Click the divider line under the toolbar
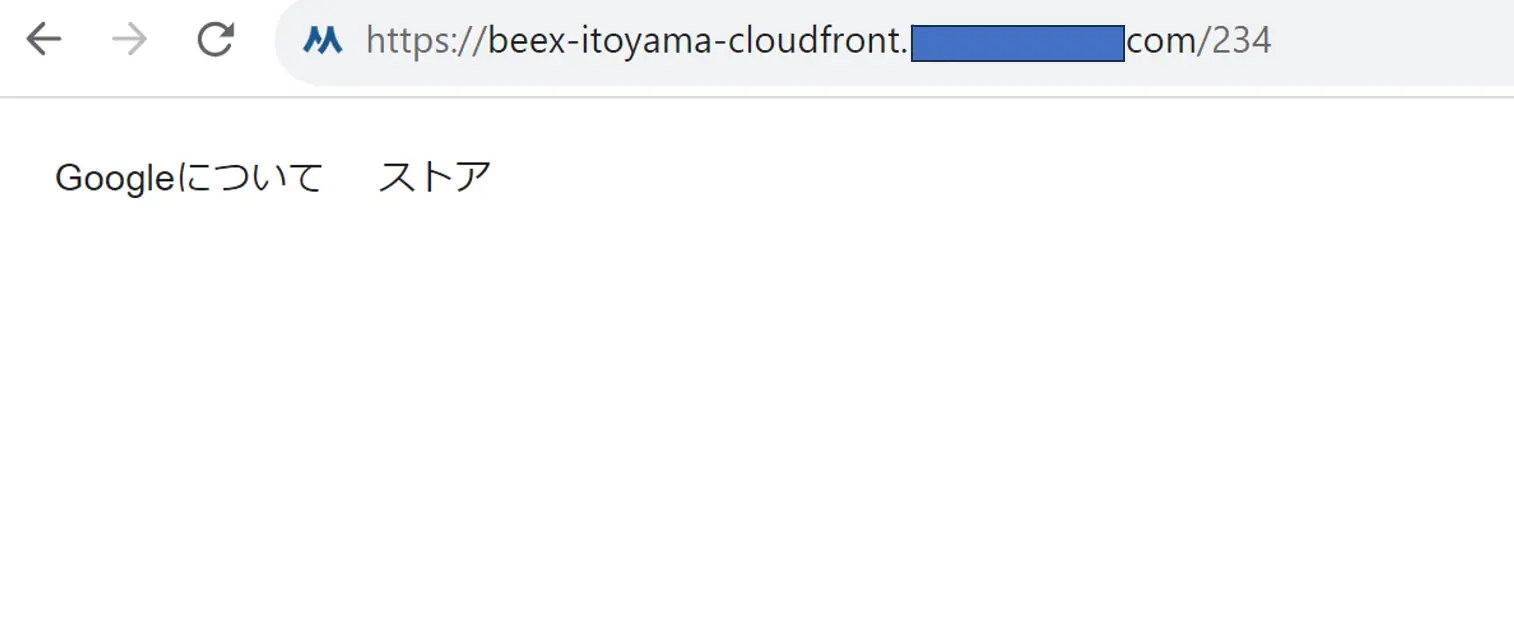Viewport: 1514px width, 637px height. pos(757,97)
